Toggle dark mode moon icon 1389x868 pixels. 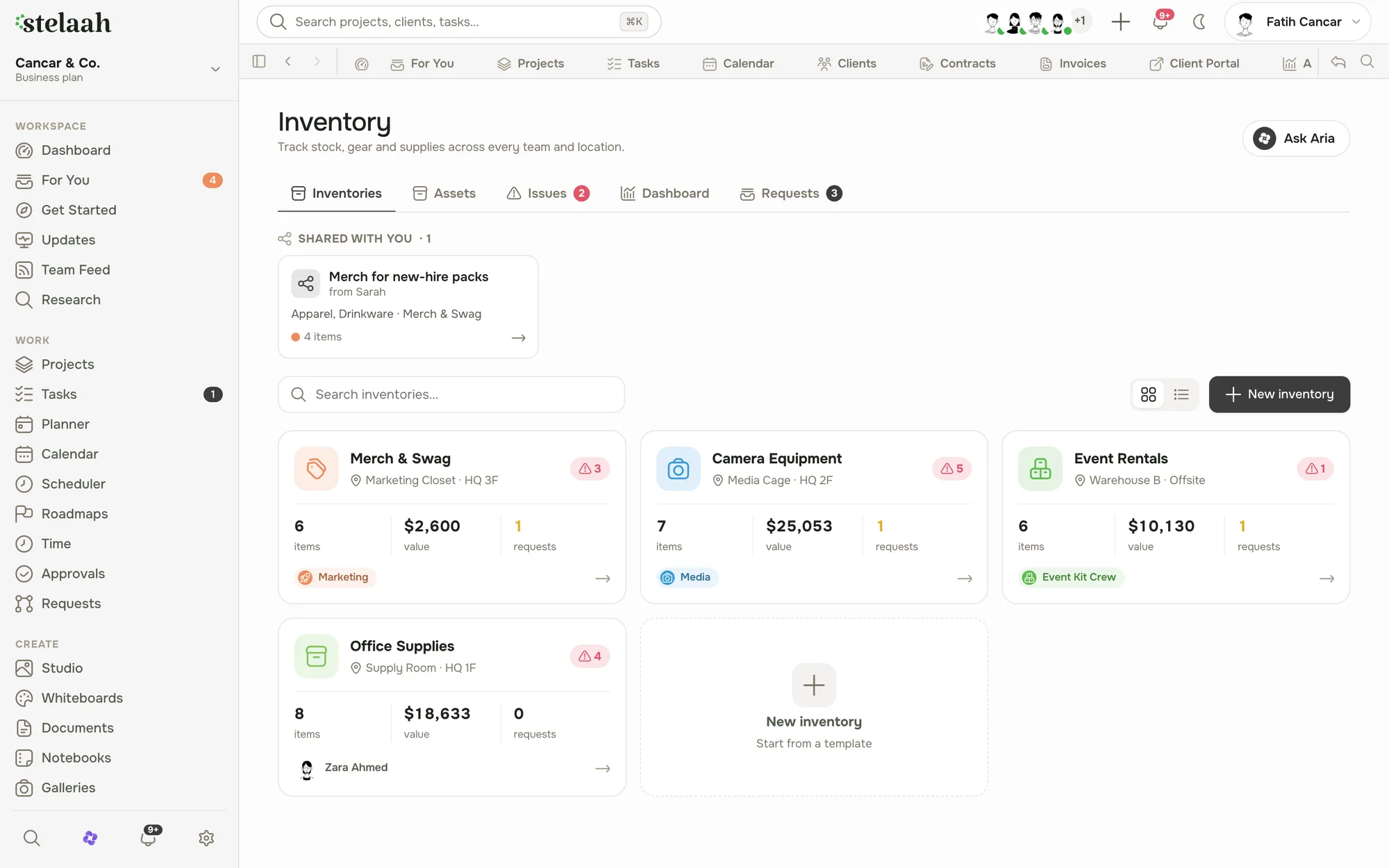tap(1199, 22)
